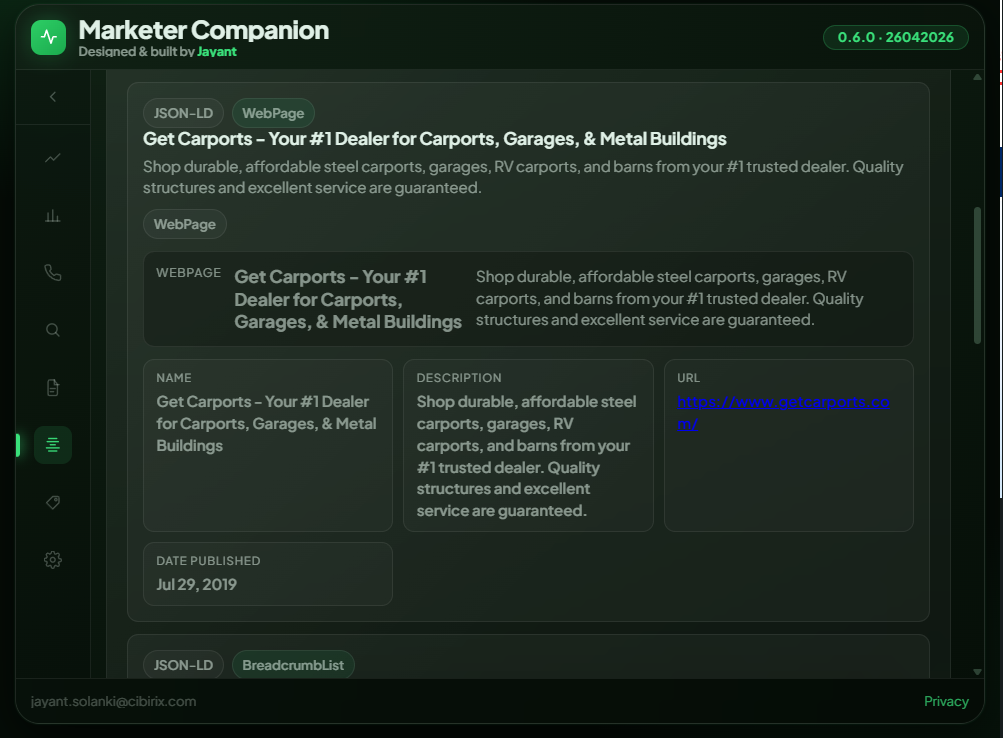Image resolution: width=1003 pixels, height=738 pixels.
Task: Select the active structured data sidebar icon
Action: 53,445
